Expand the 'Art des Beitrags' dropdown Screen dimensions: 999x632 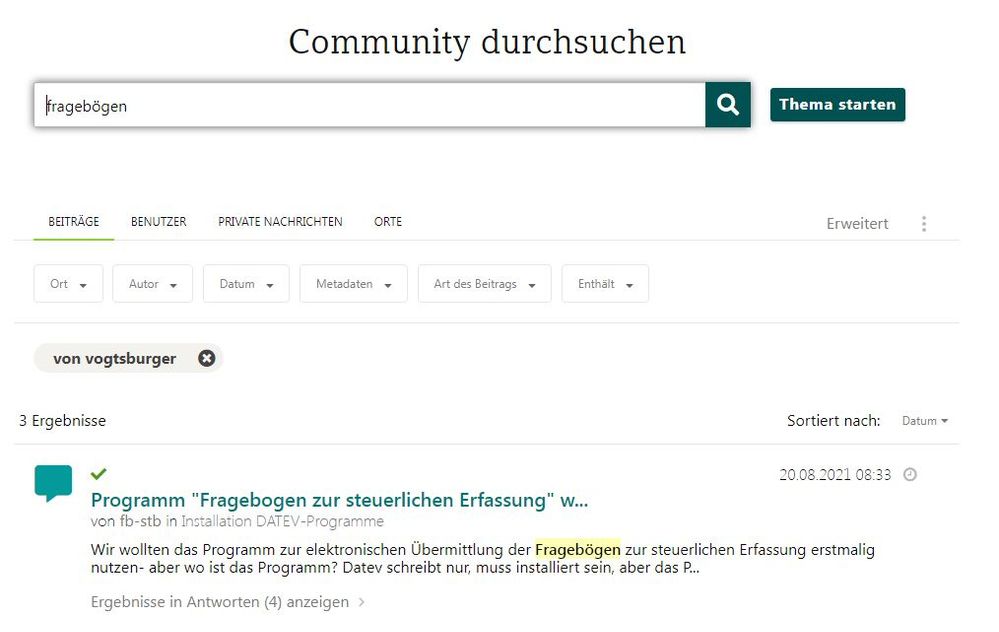point(484,284)
